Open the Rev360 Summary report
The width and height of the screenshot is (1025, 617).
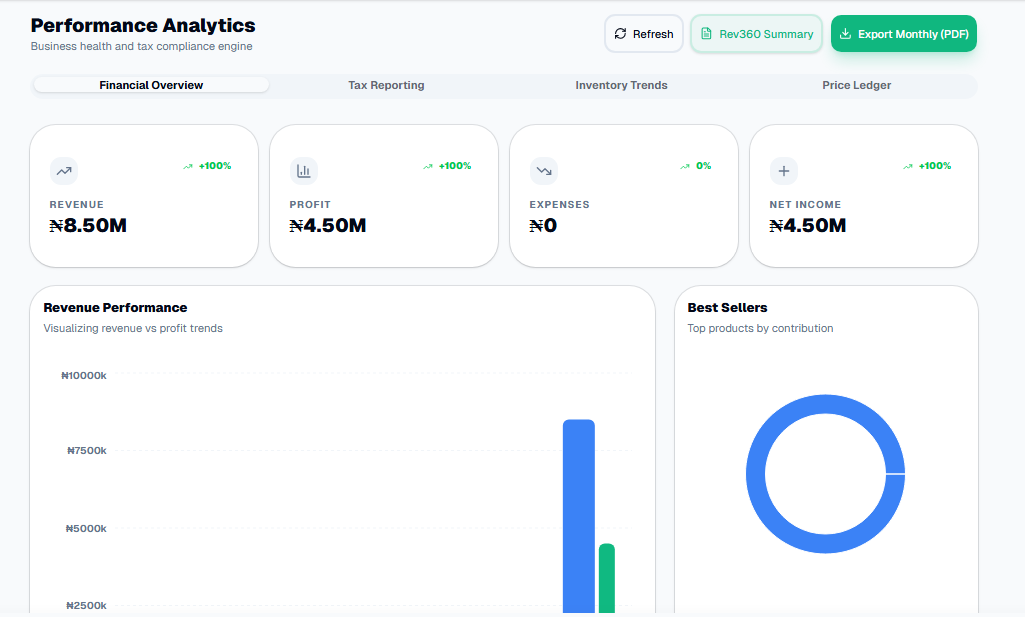[x=756, y=34]
